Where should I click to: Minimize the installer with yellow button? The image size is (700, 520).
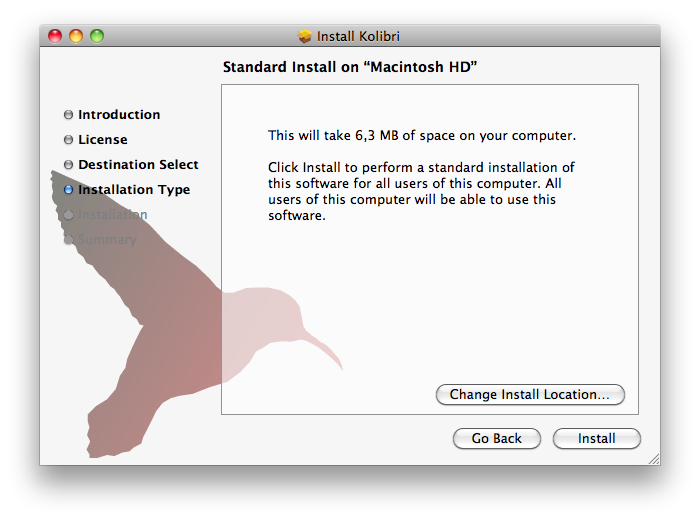(76, 36)
